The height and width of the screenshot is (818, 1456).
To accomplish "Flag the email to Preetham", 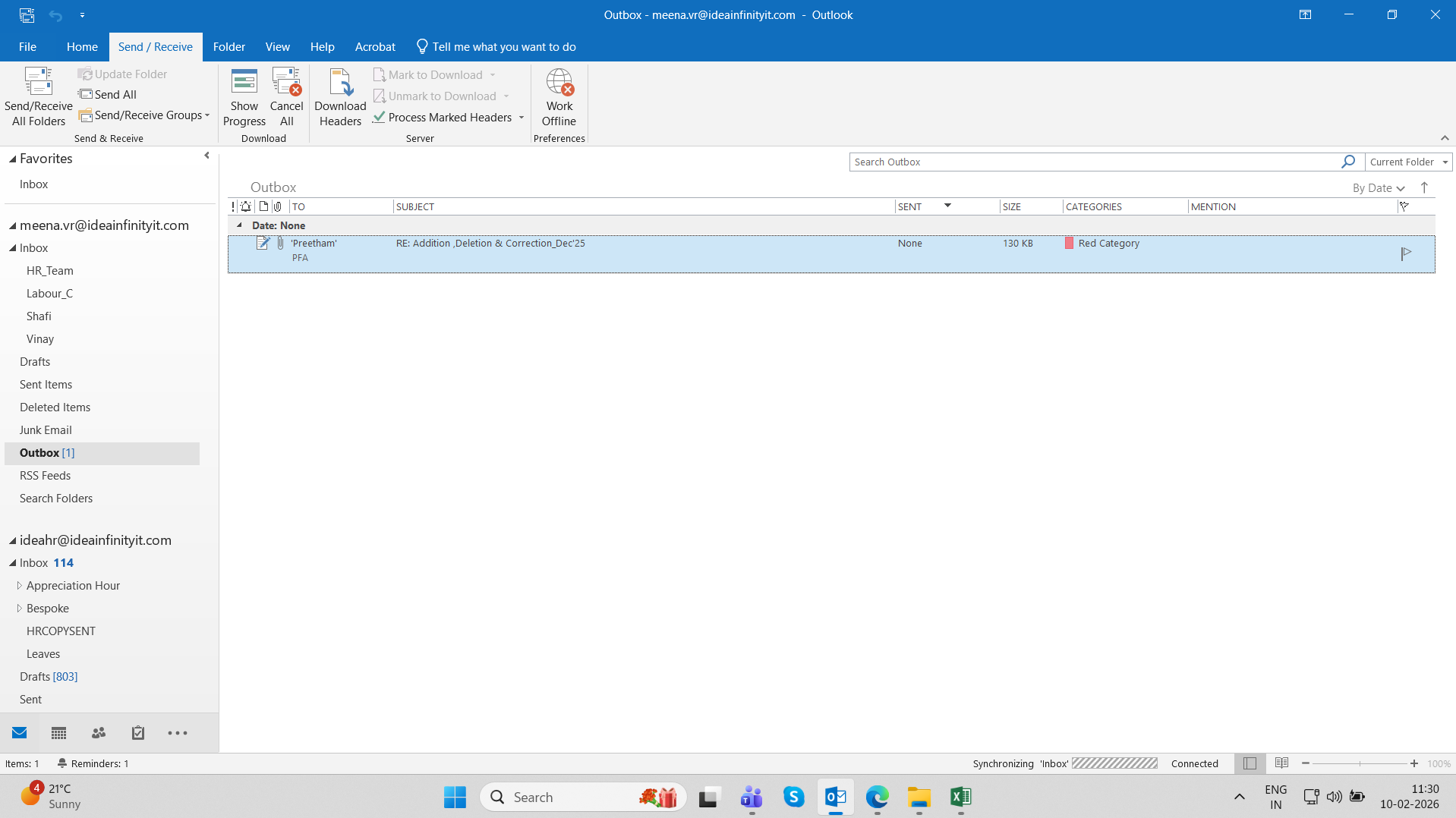I will [x=1406, y=253].
